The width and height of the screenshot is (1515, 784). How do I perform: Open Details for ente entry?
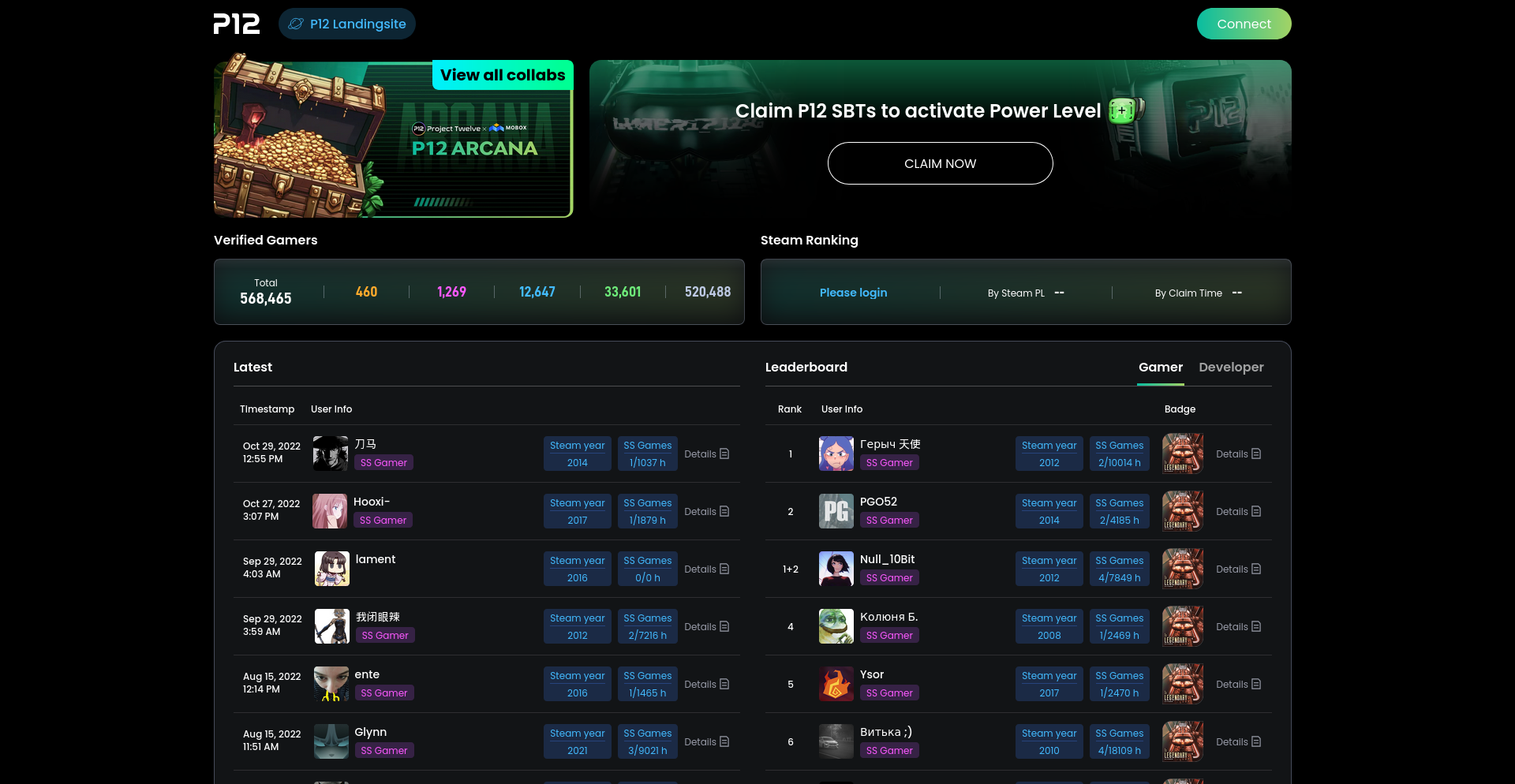[707, 684]
